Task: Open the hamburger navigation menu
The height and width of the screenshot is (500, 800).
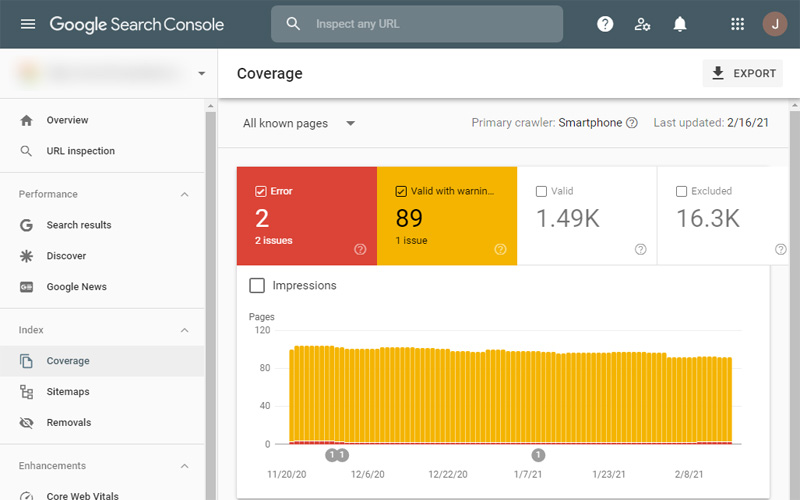Action: 28,24
